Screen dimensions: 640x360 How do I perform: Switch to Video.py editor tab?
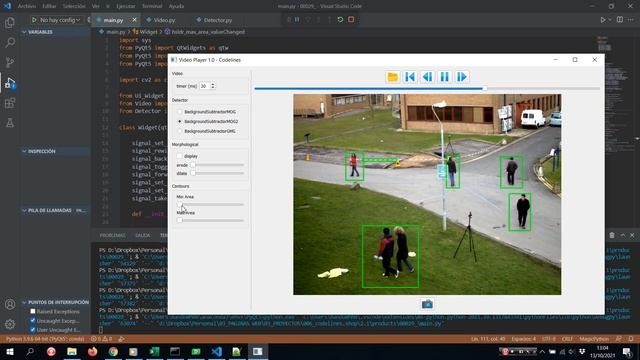[x=164, y=20]
